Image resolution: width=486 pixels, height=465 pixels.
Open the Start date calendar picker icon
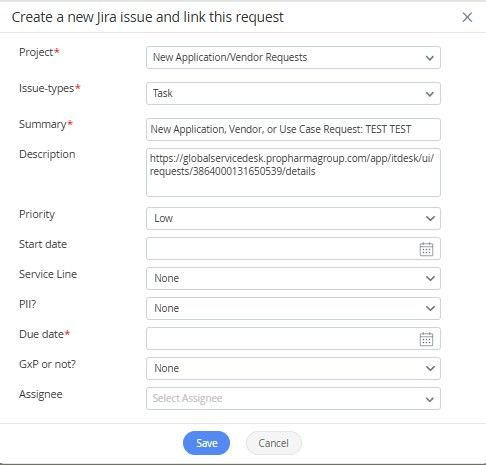(426, 249)
